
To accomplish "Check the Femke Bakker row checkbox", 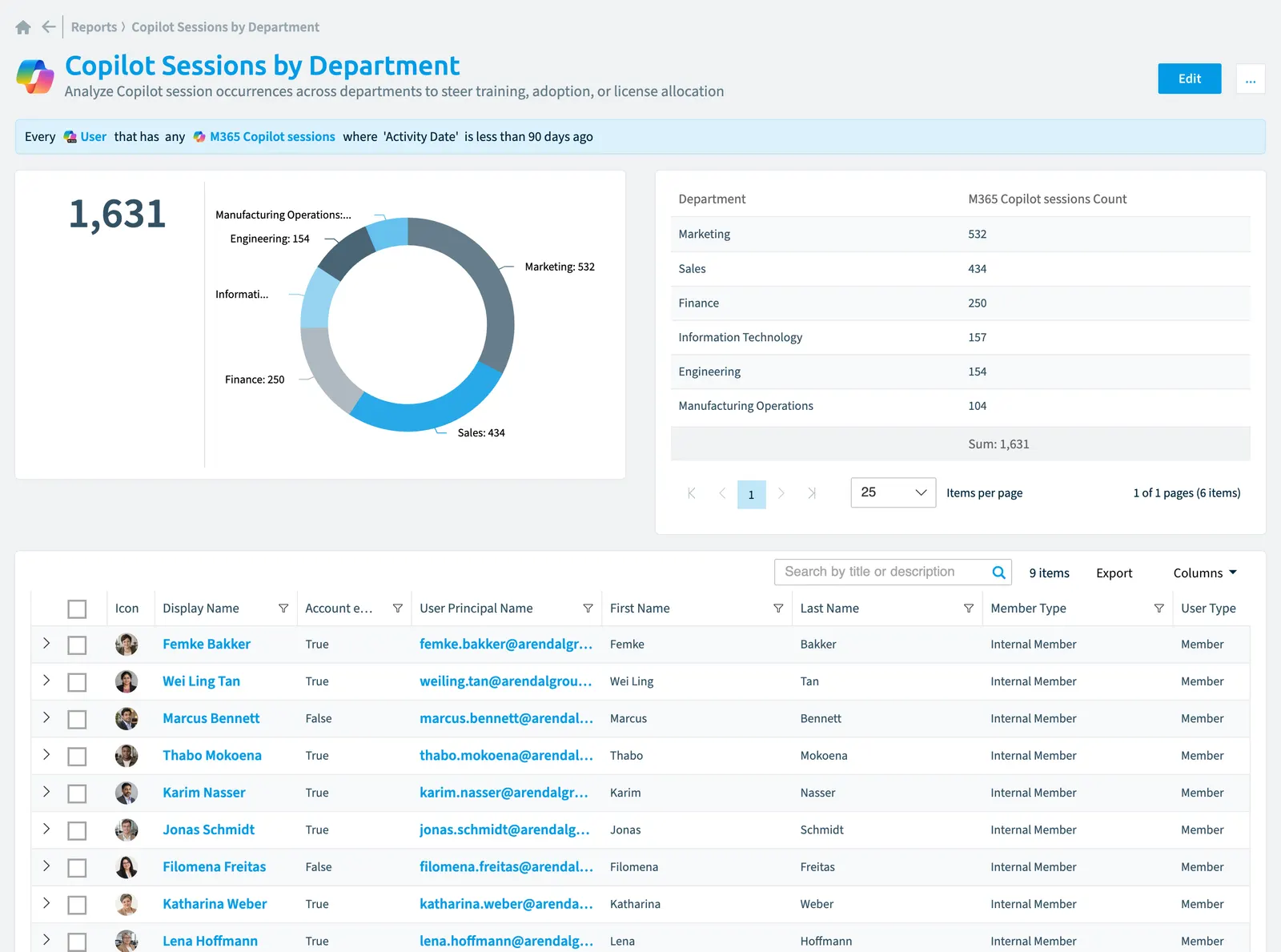I will pyautogui.click(x=77, y=645).
